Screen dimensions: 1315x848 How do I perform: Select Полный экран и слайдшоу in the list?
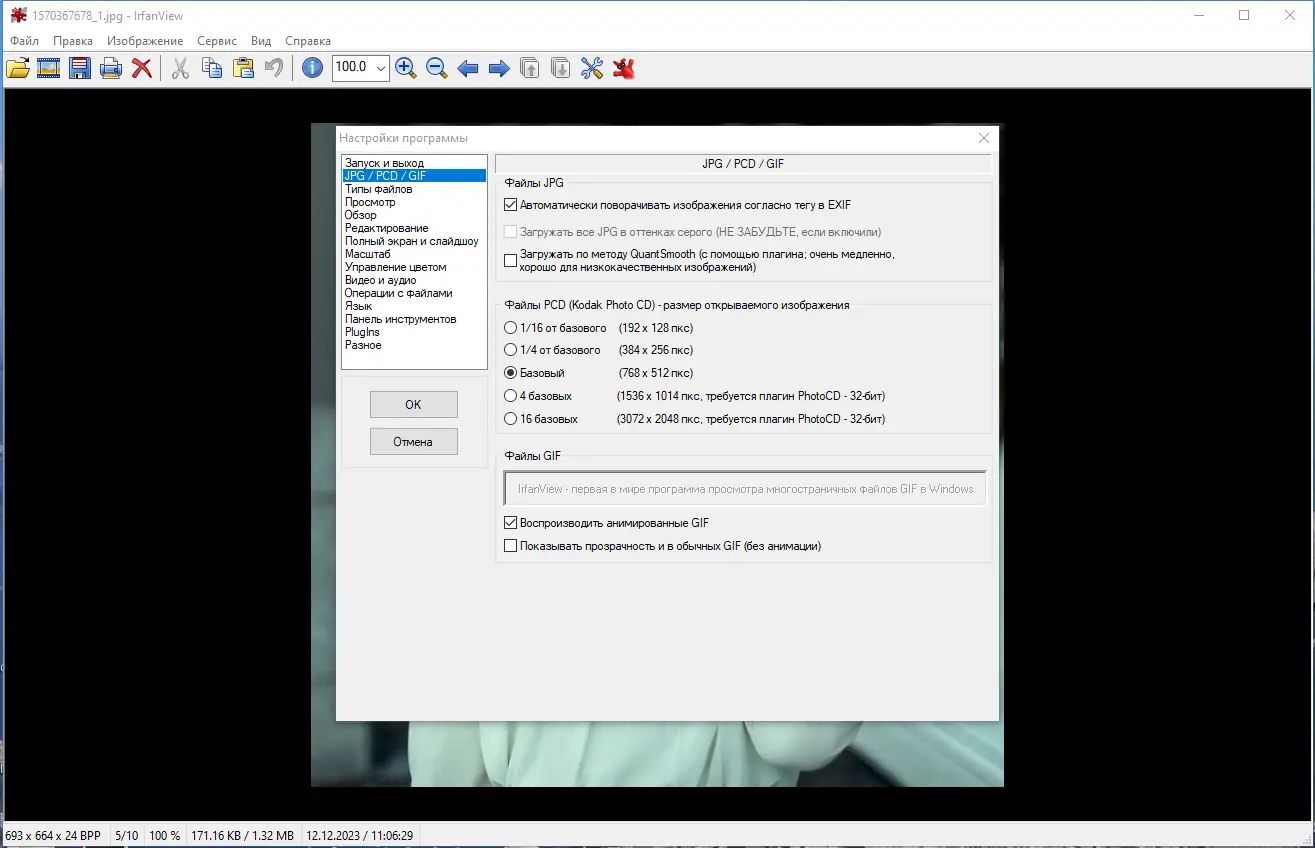(x=414, y=241)
